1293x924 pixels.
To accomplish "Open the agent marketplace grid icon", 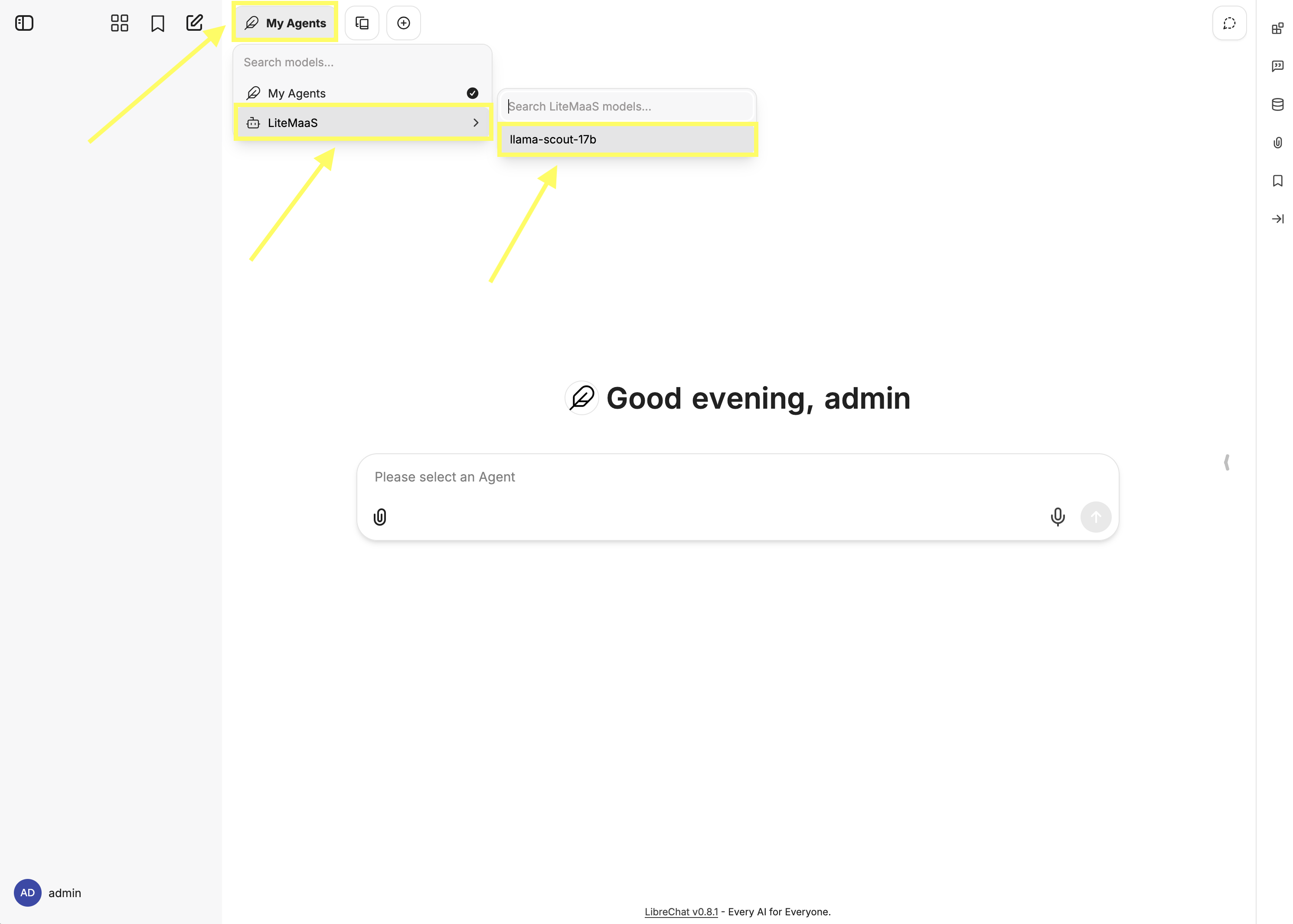I will click(x=119, y=23).
